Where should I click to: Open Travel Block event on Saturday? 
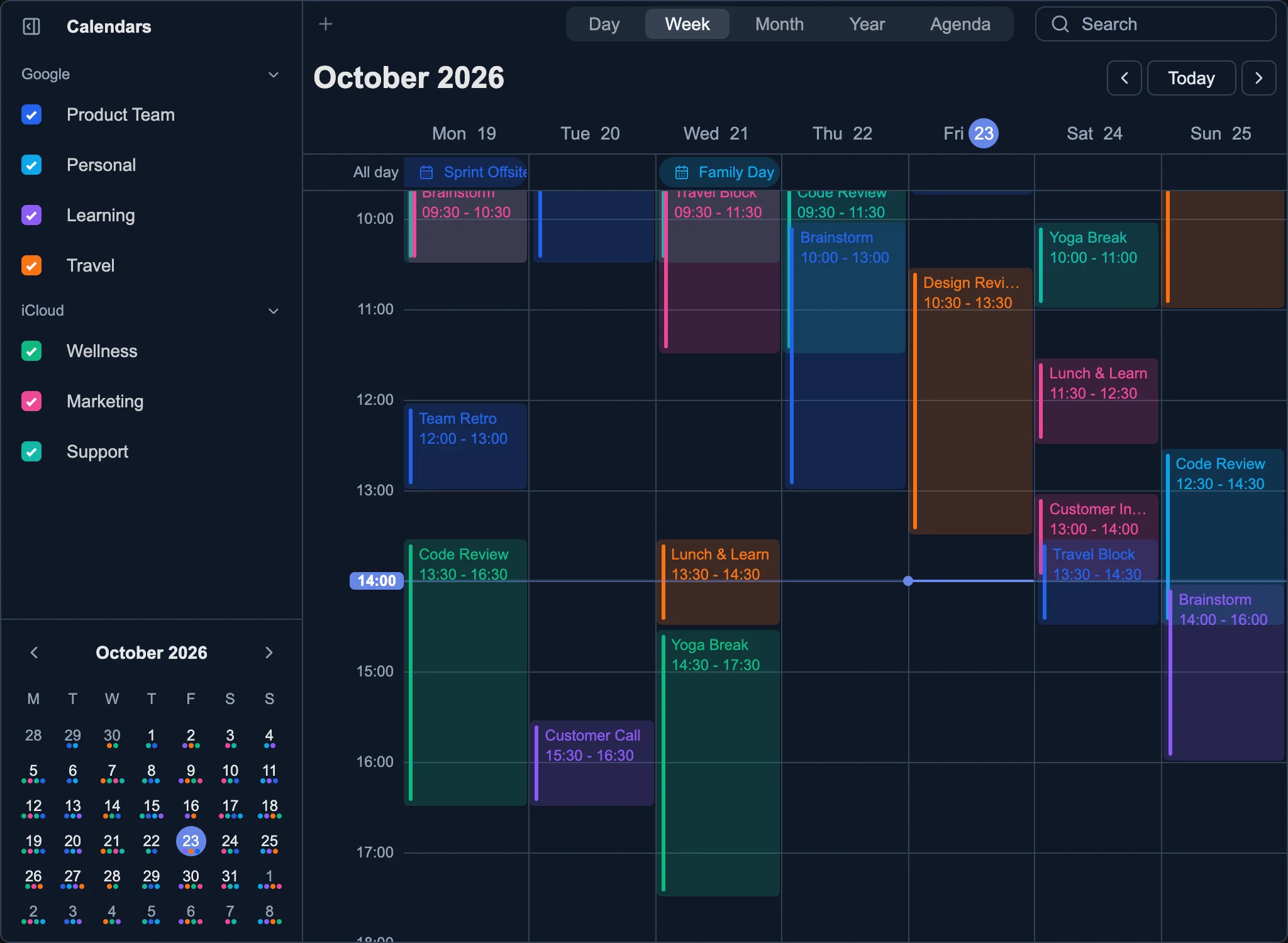[1099, 582]
